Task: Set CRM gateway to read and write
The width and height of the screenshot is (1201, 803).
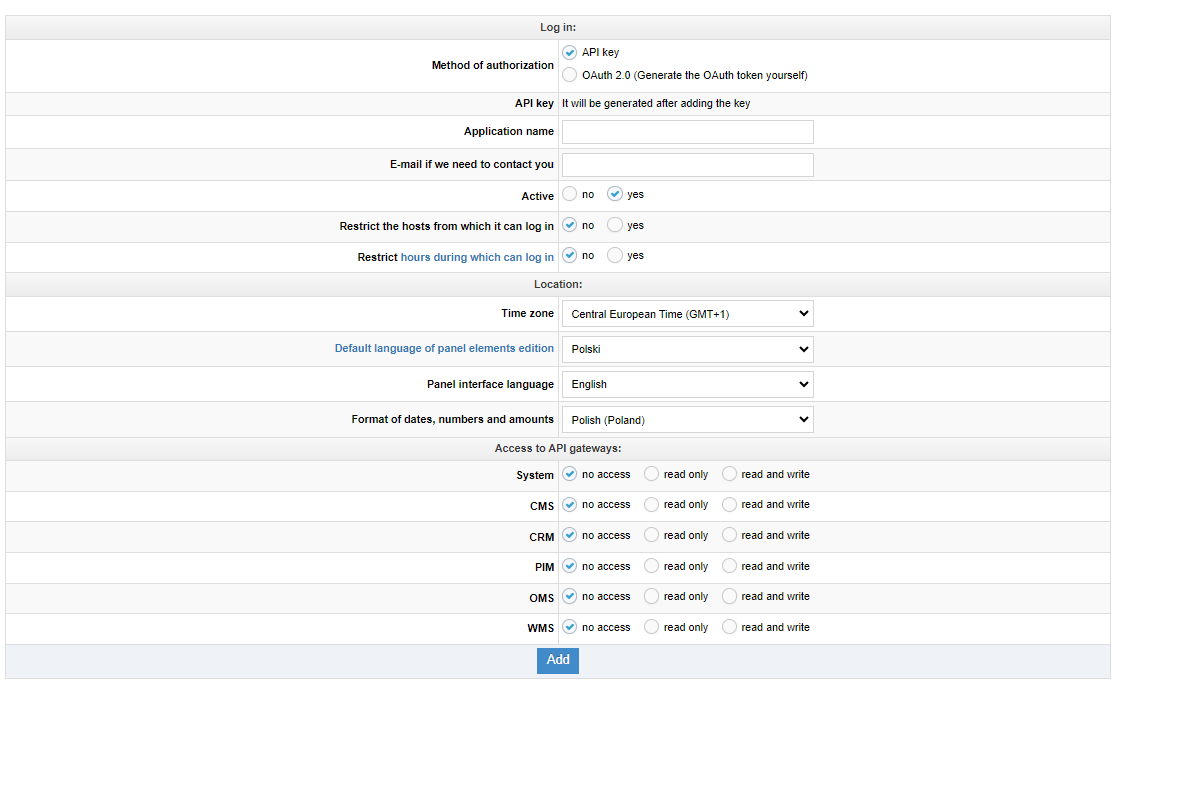Action: [x=730, y=535]
